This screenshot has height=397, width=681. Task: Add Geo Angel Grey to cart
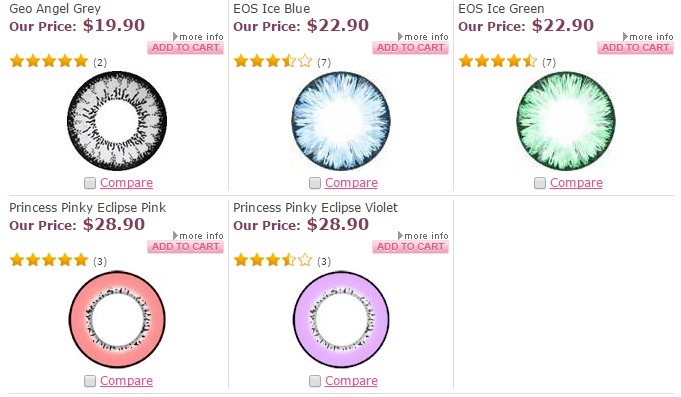185,48
